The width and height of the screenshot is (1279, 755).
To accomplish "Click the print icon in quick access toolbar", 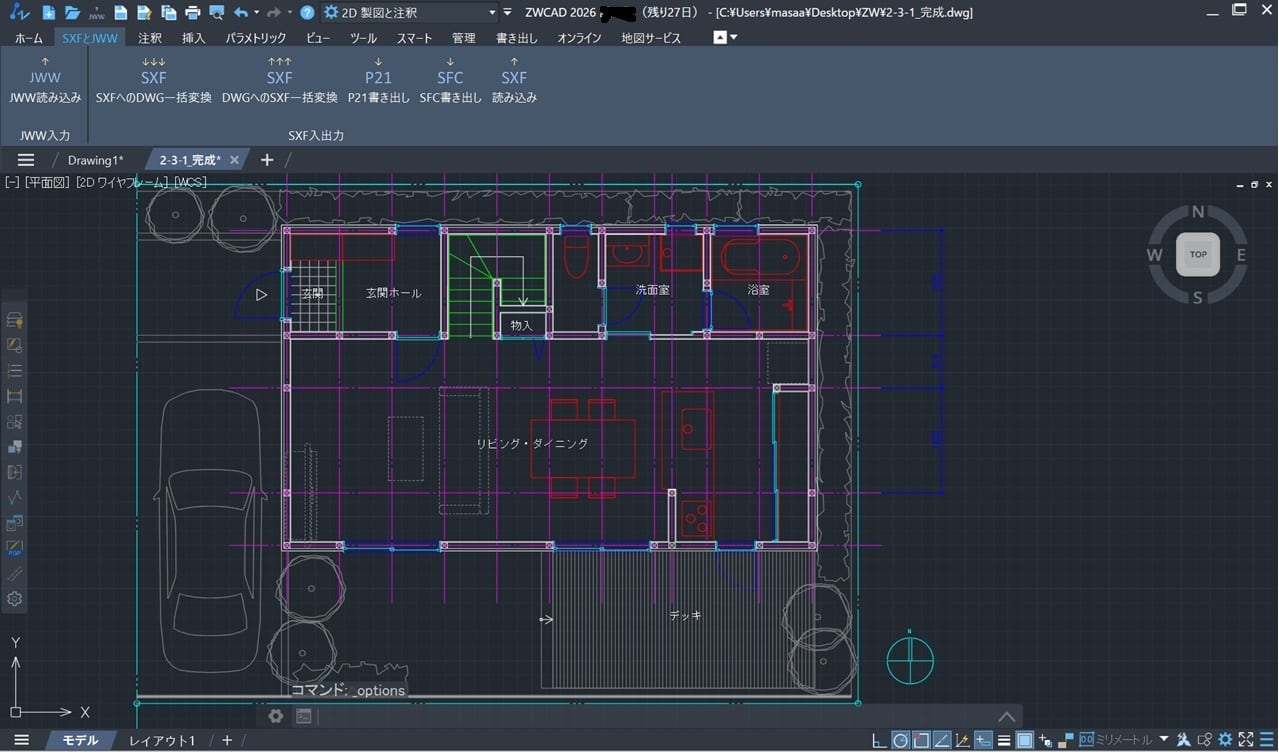I will (193, 13).
